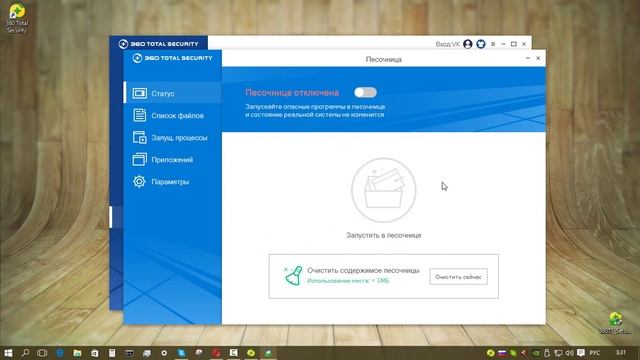Viewport: 640px width, 360px height.
Task: Click the taskbar clock showing 3:31
Action: pyautogui.click(x=621, y=352)
